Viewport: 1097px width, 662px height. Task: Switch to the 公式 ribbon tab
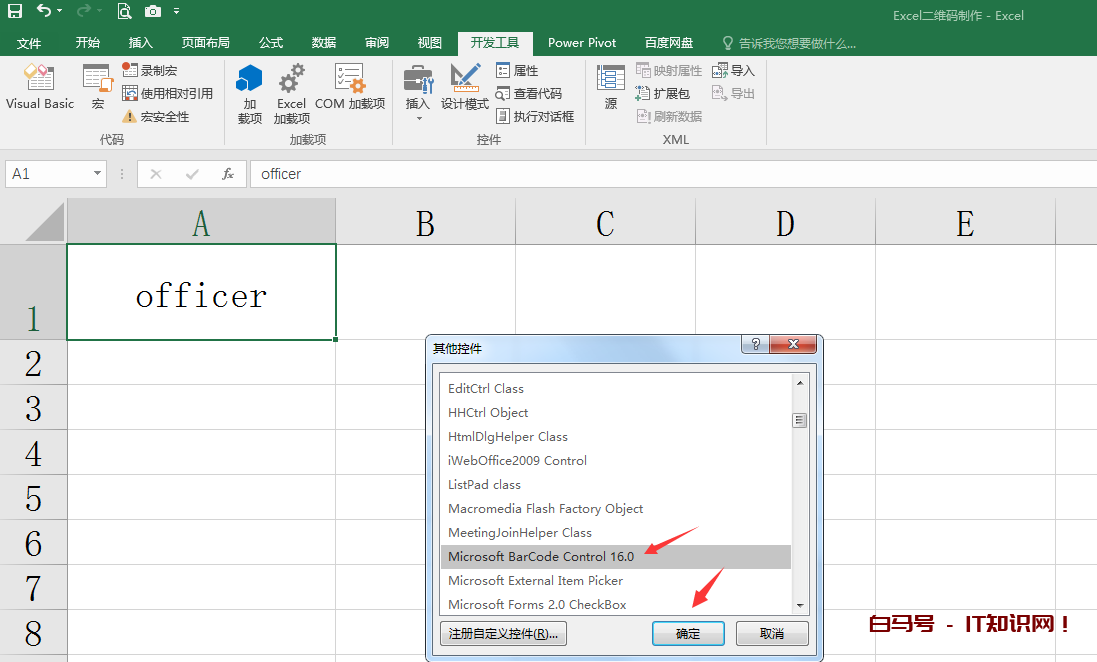(271, 43)
